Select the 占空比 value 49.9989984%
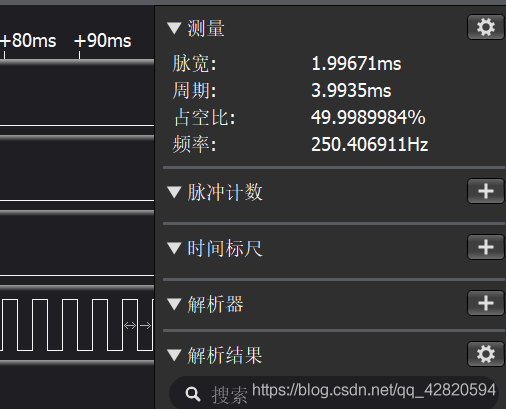The height and width of the screenshot is (409, 506). click(368, 117)
